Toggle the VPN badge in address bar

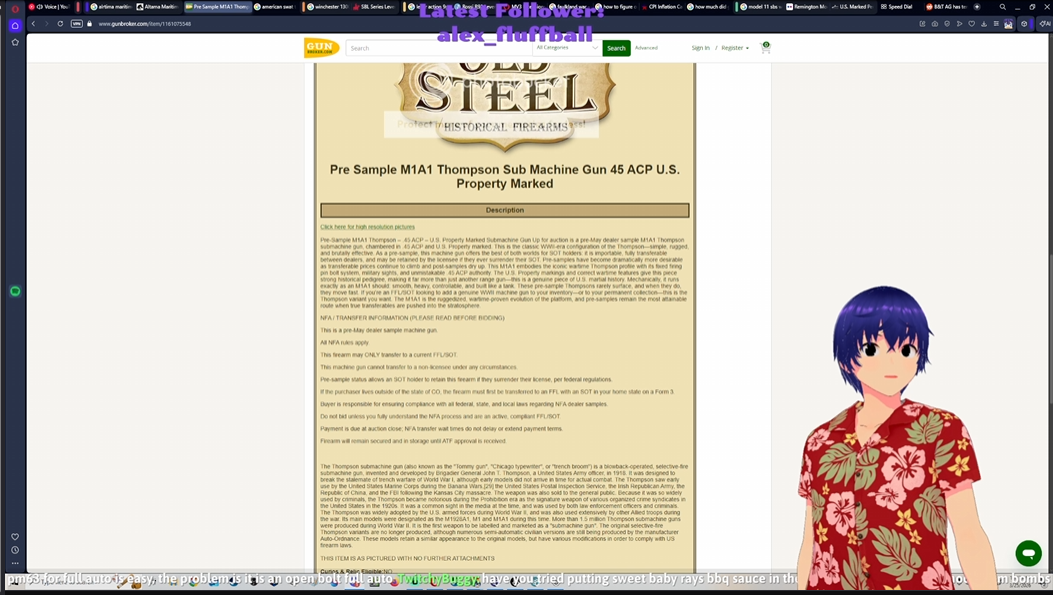(77, 24)
